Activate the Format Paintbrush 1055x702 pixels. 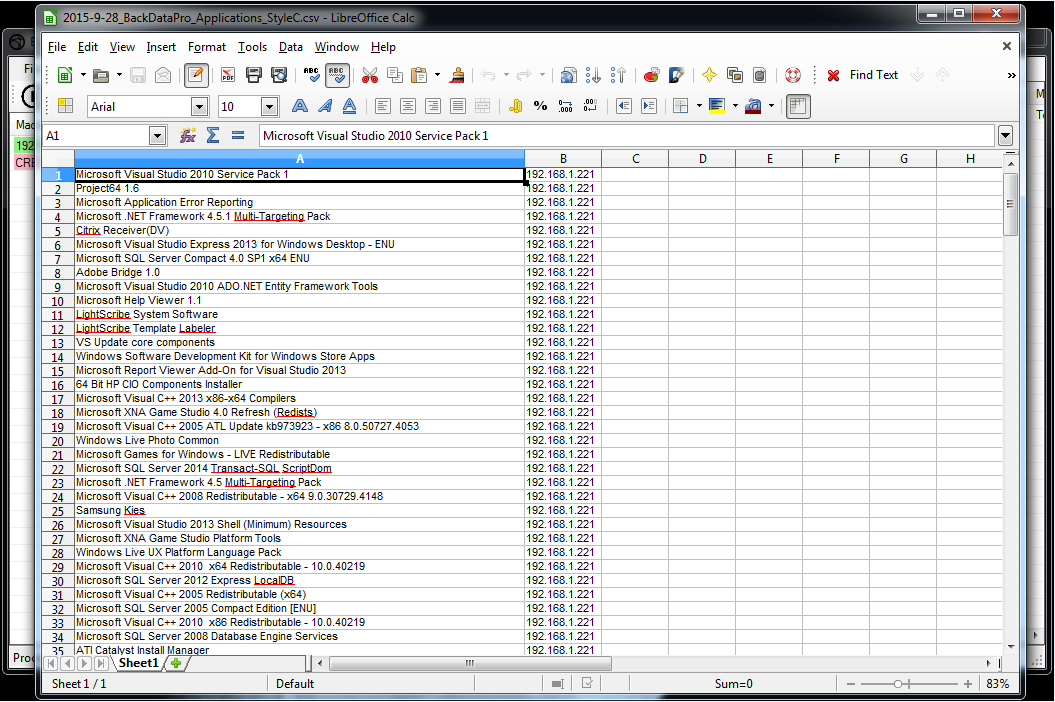click(x=458, y=75)
